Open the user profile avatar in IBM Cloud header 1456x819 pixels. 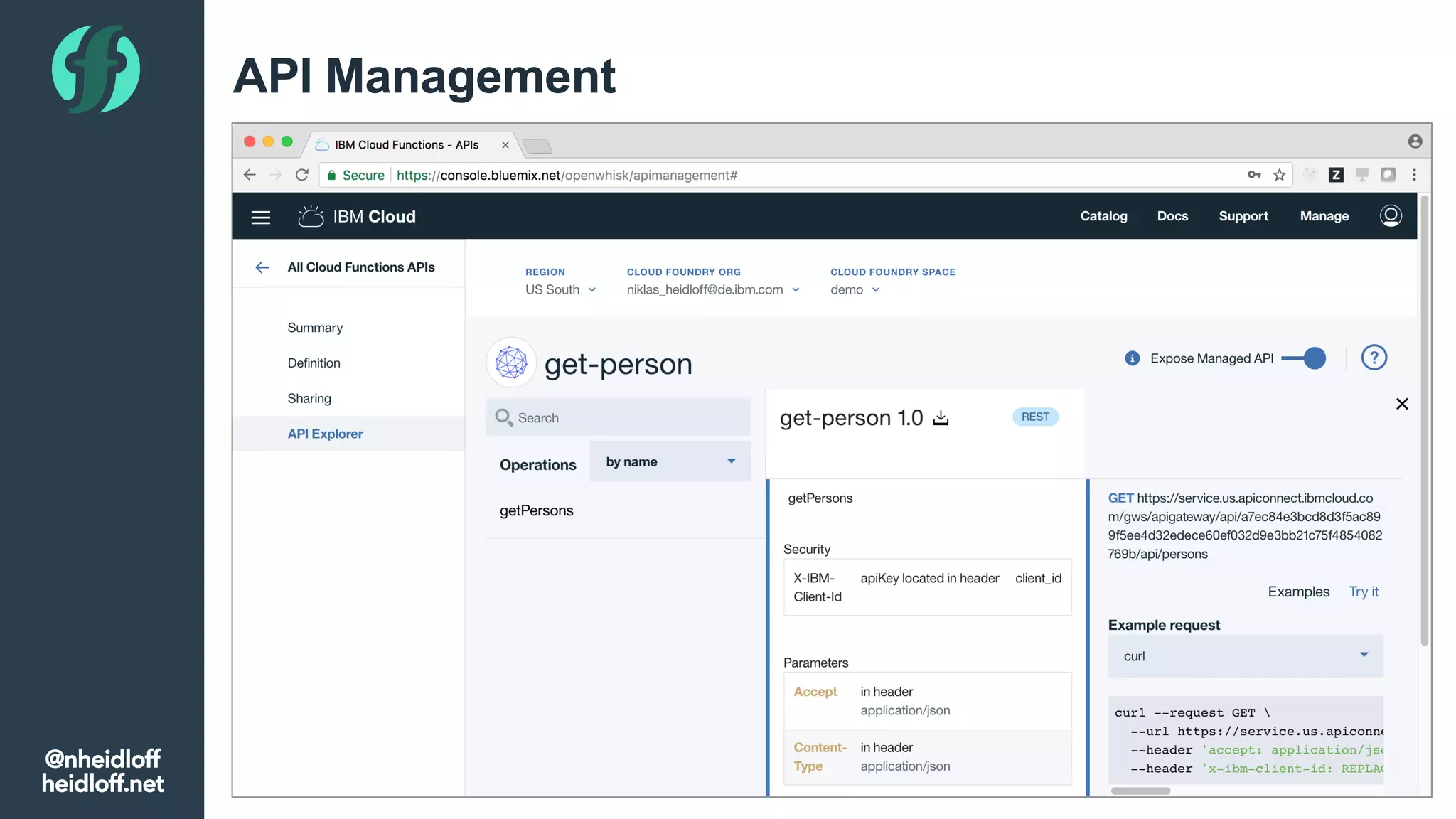click(x=1391, y=215)
